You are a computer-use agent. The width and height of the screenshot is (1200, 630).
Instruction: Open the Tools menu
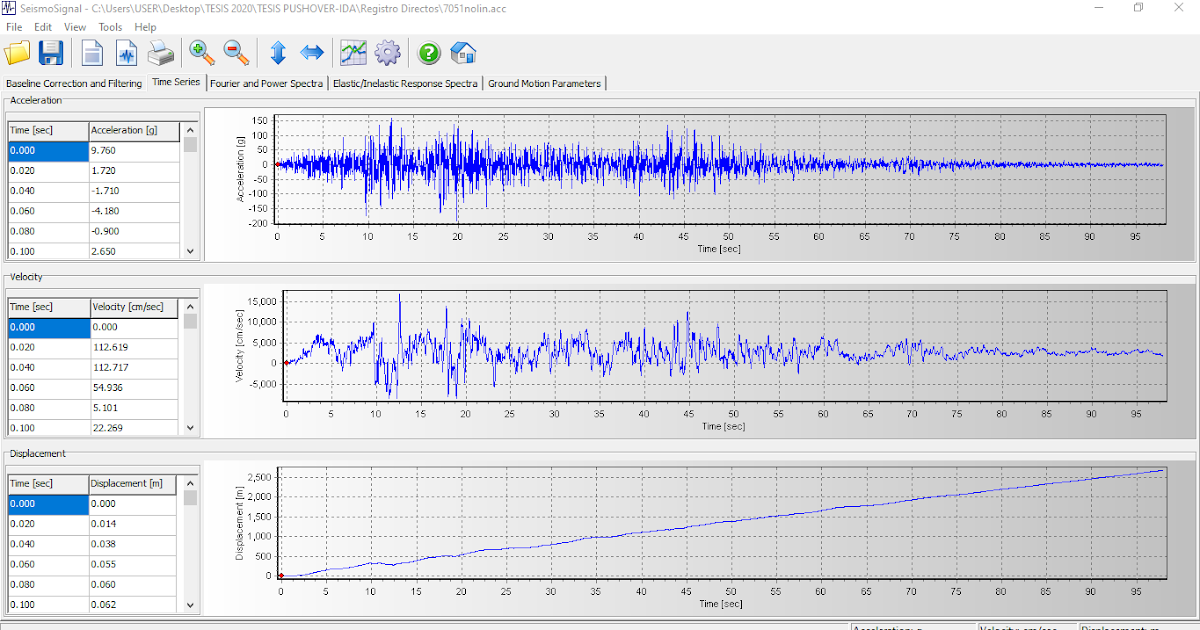click(110, 27)
